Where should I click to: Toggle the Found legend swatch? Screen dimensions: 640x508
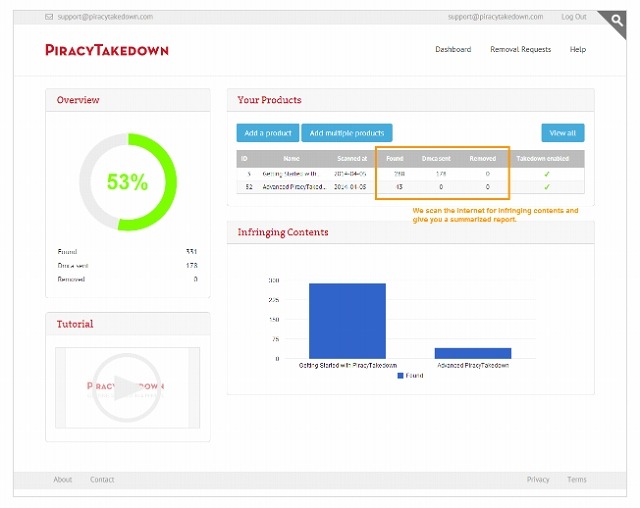coord(400,376)
